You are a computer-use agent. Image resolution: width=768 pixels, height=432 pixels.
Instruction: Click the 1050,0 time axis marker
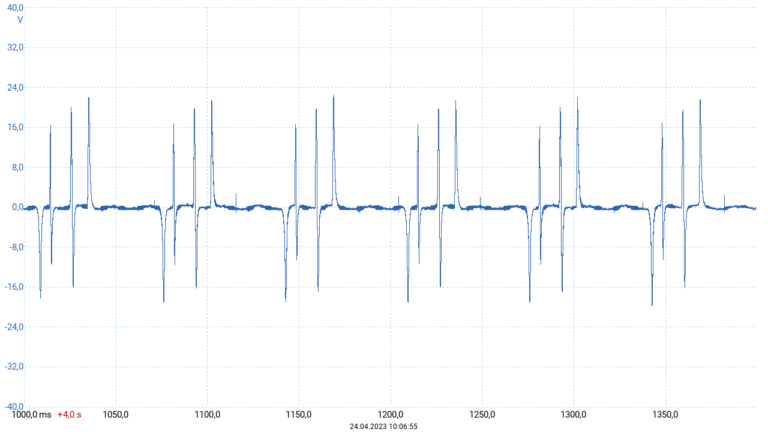(116, 415)
